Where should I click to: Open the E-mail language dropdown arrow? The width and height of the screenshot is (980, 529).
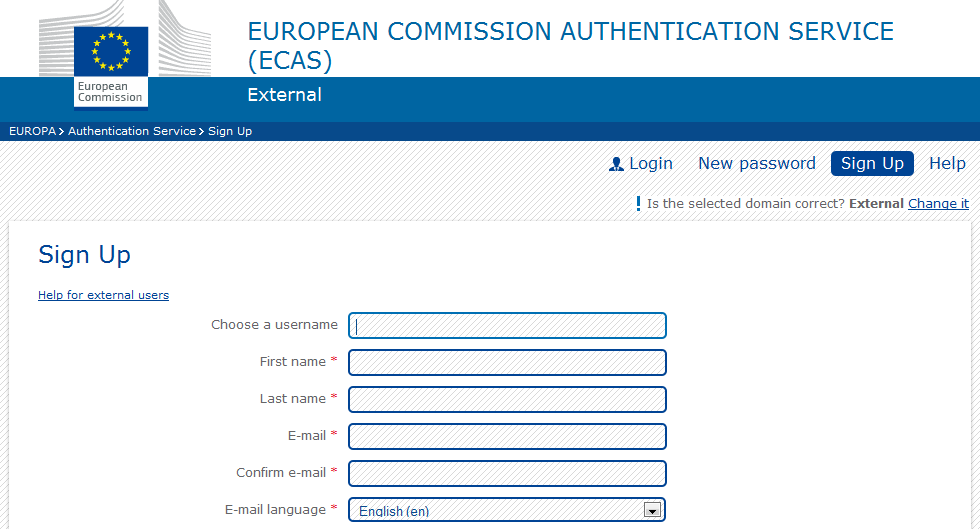[x=652, y=510]
